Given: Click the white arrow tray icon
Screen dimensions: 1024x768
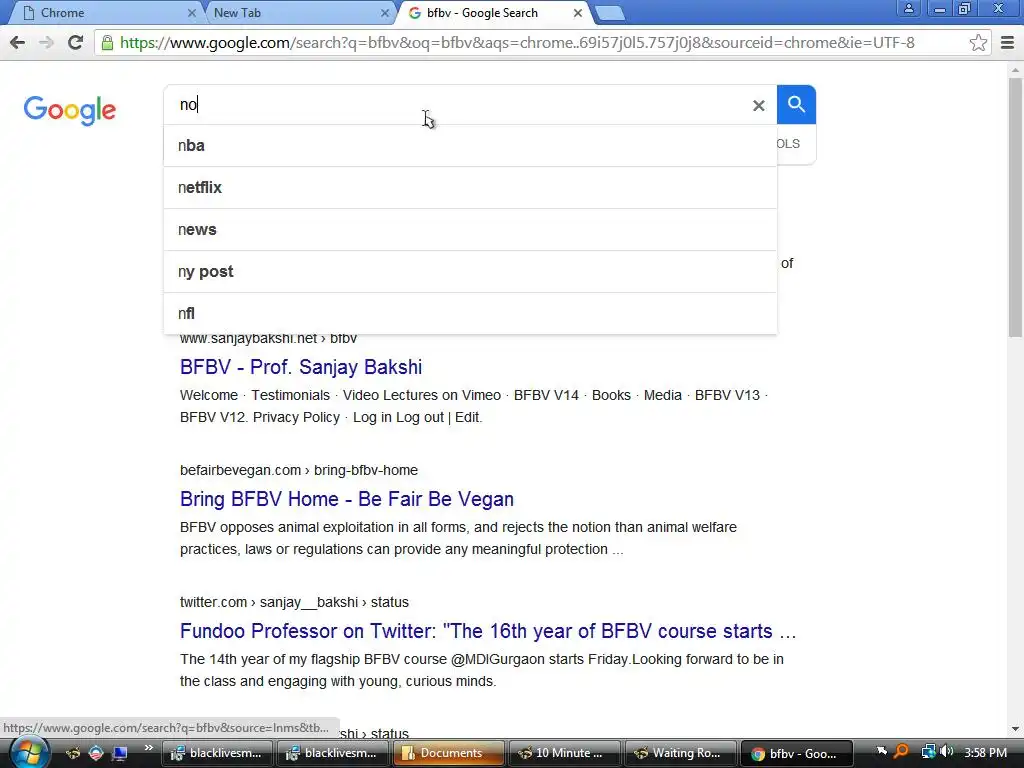Looking at the screenshot, I should coord(882,752).
